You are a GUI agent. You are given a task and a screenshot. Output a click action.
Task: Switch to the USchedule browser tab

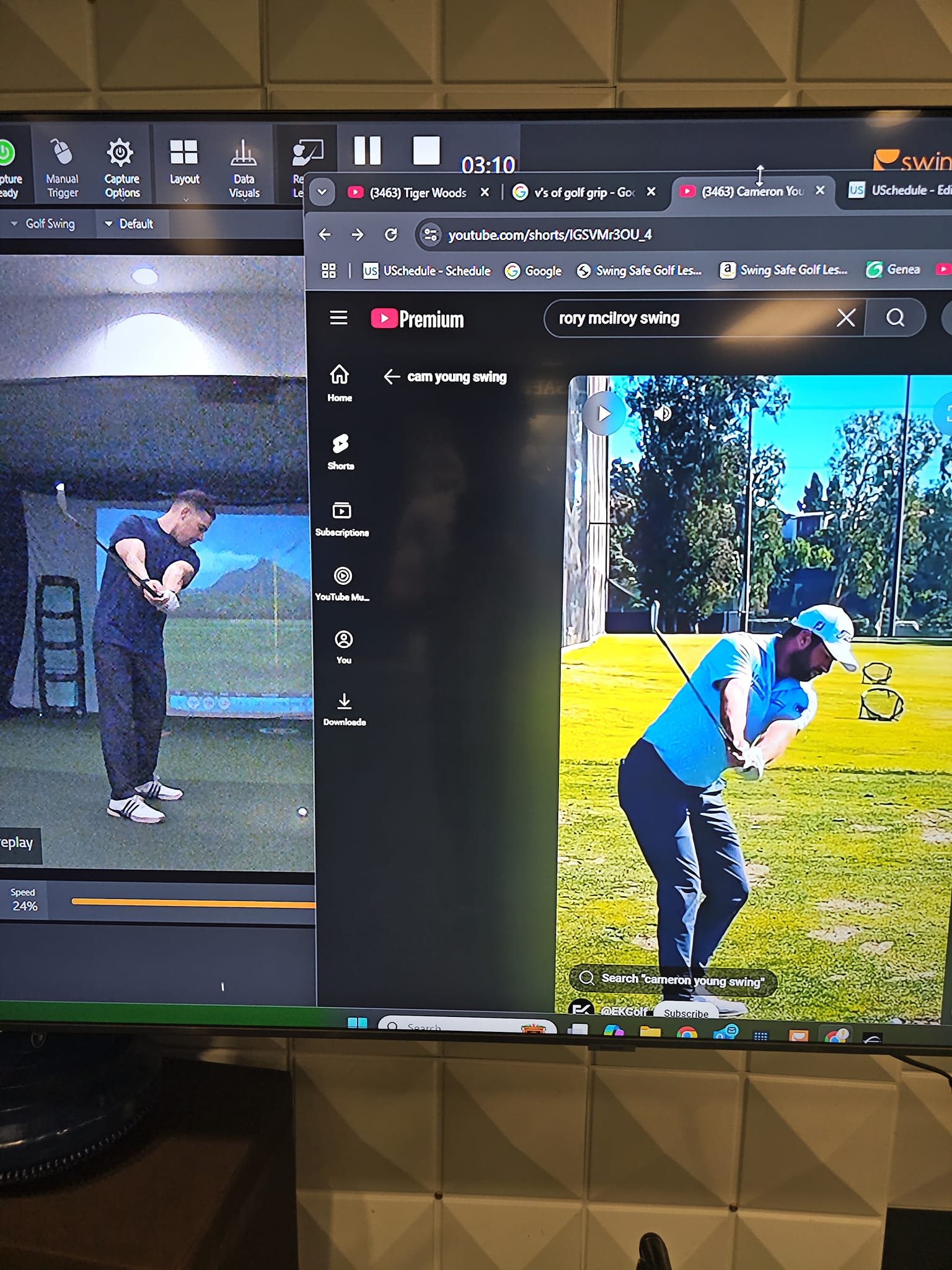click(x=900, y=190)
